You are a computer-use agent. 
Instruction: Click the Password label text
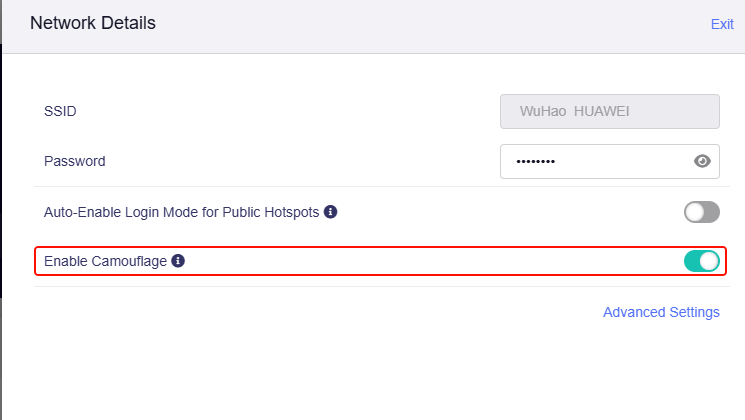point(75,161)
